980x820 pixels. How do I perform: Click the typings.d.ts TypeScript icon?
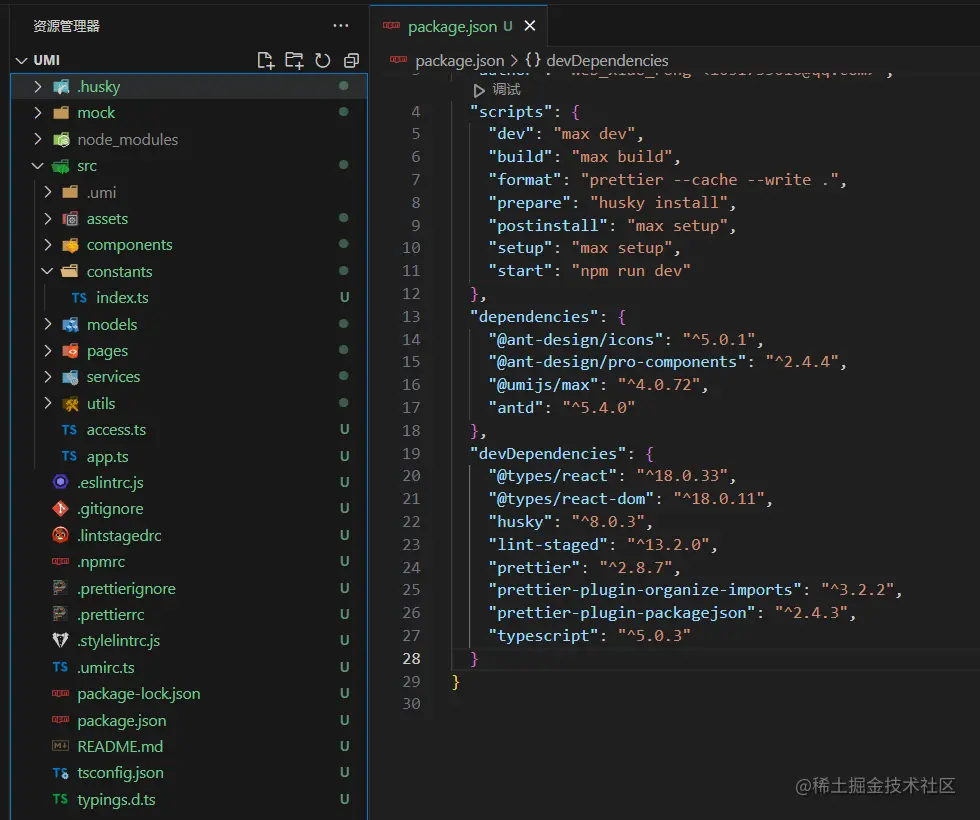click(61, 799)
